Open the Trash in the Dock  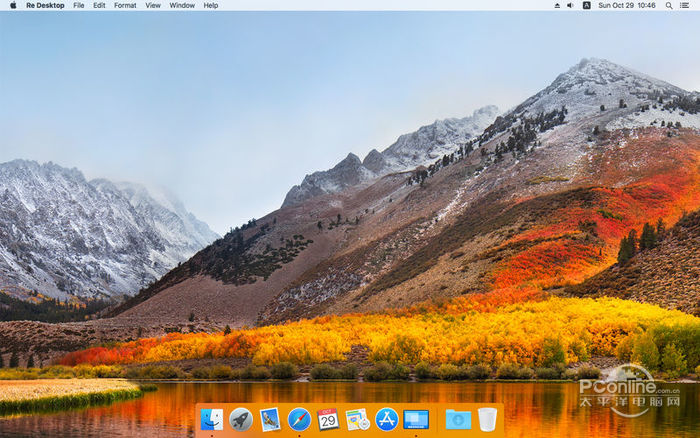point(487,419)
